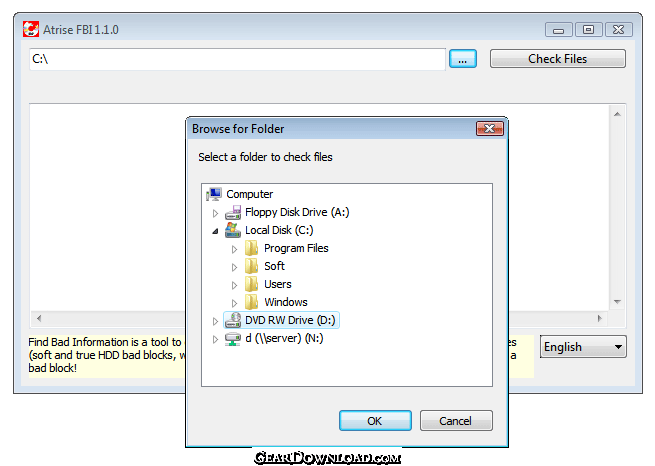Expand the Floppy Disk Drive (A:) node
This screenshot has height=466, width=655.
215,213
